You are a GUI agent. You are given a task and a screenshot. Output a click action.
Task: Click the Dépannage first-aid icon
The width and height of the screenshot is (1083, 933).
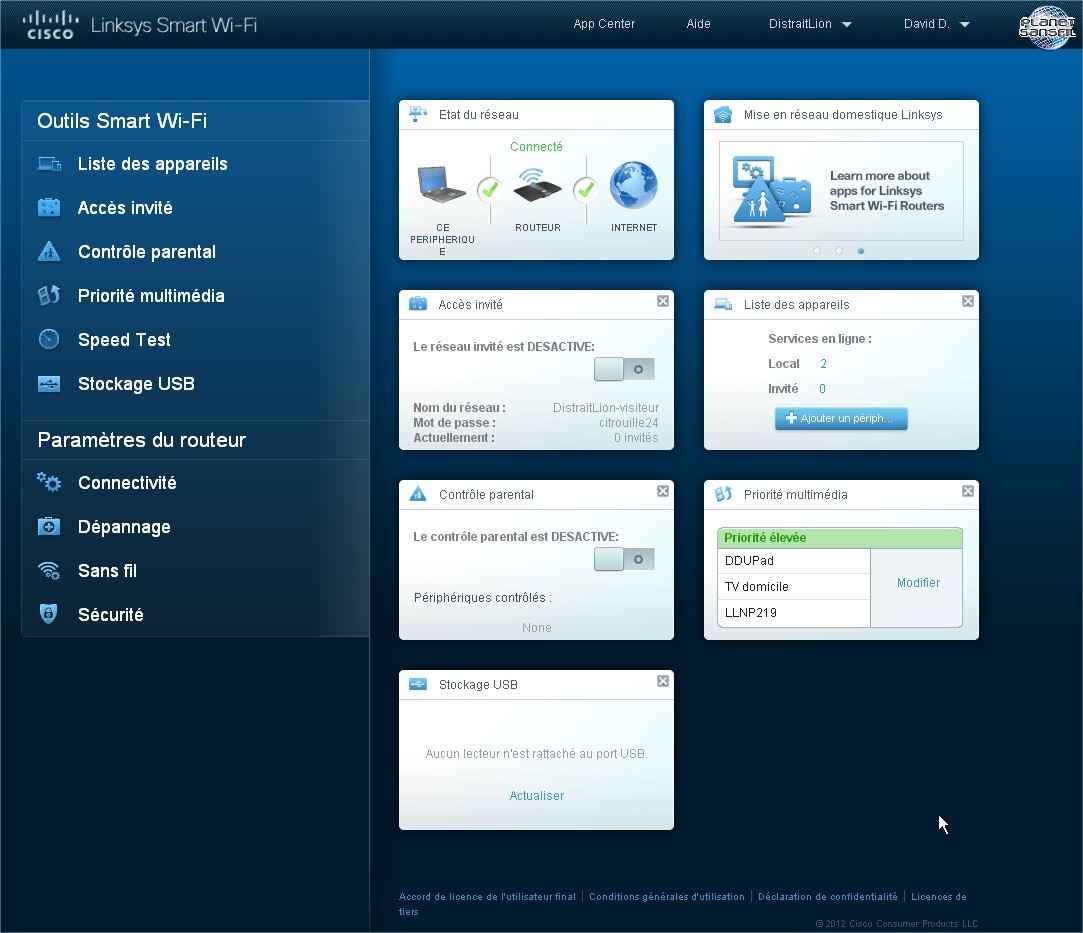pyautogui.click(x=49, y=526)
